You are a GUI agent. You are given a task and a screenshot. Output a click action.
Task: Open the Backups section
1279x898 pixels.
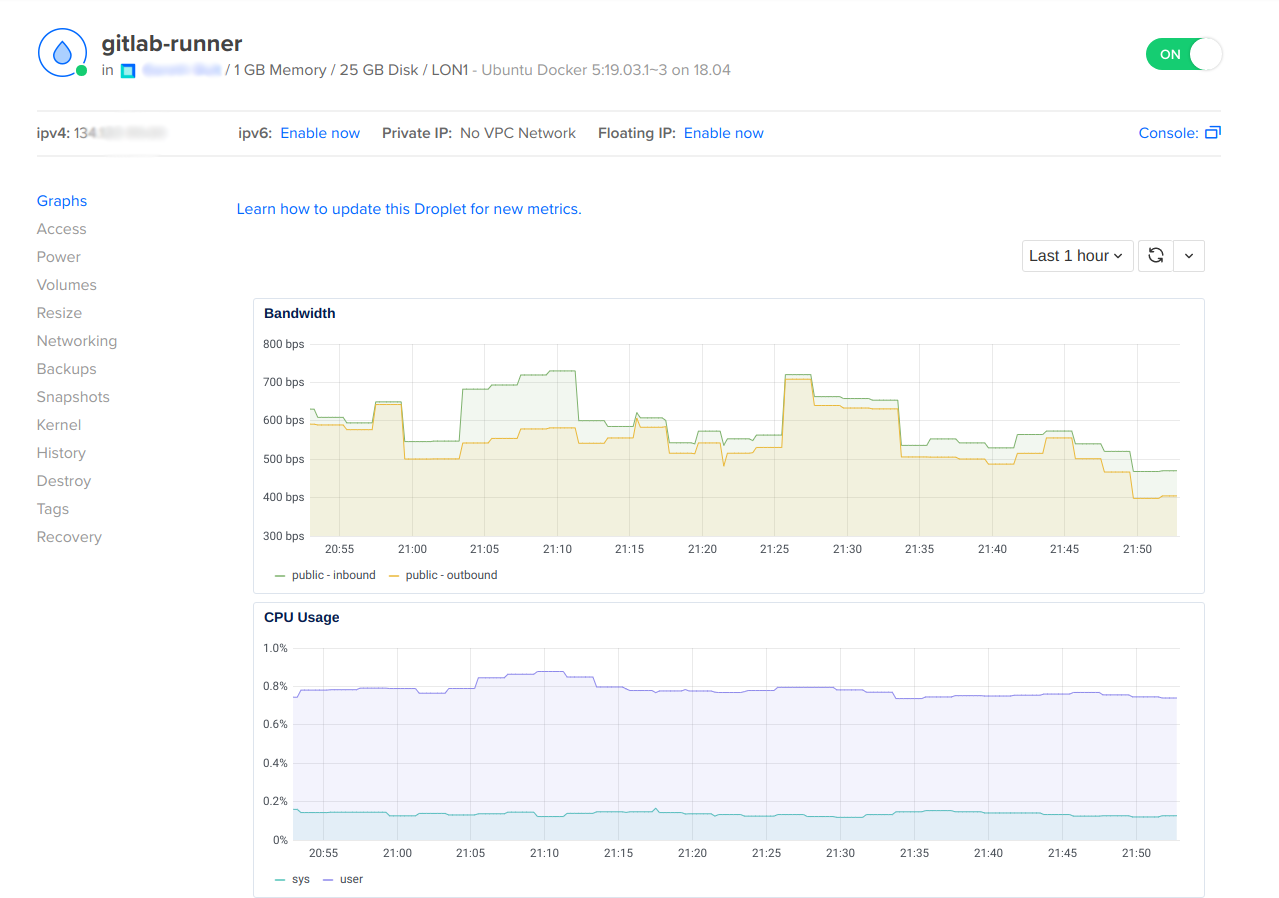tap(67, 369)
